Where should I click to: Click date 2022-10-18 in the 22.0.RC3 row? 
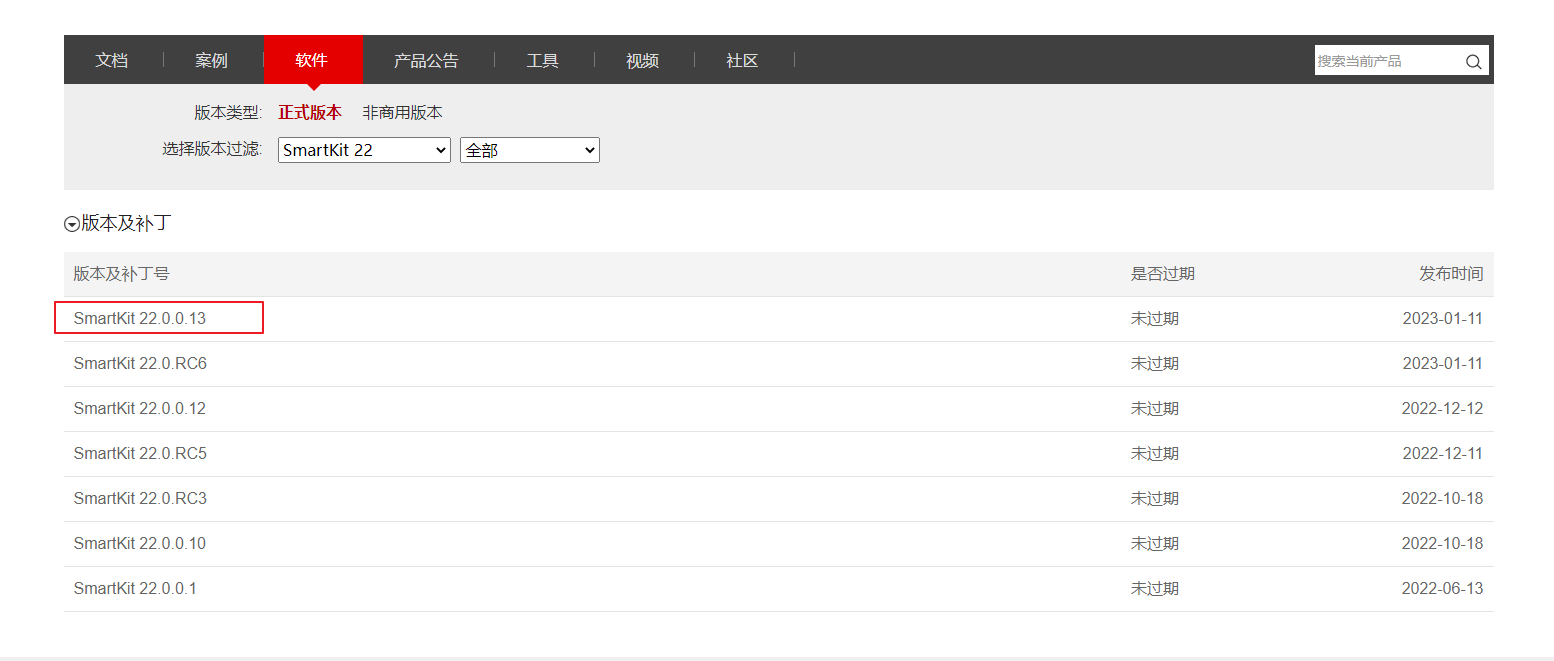(x=1443, y=499)
